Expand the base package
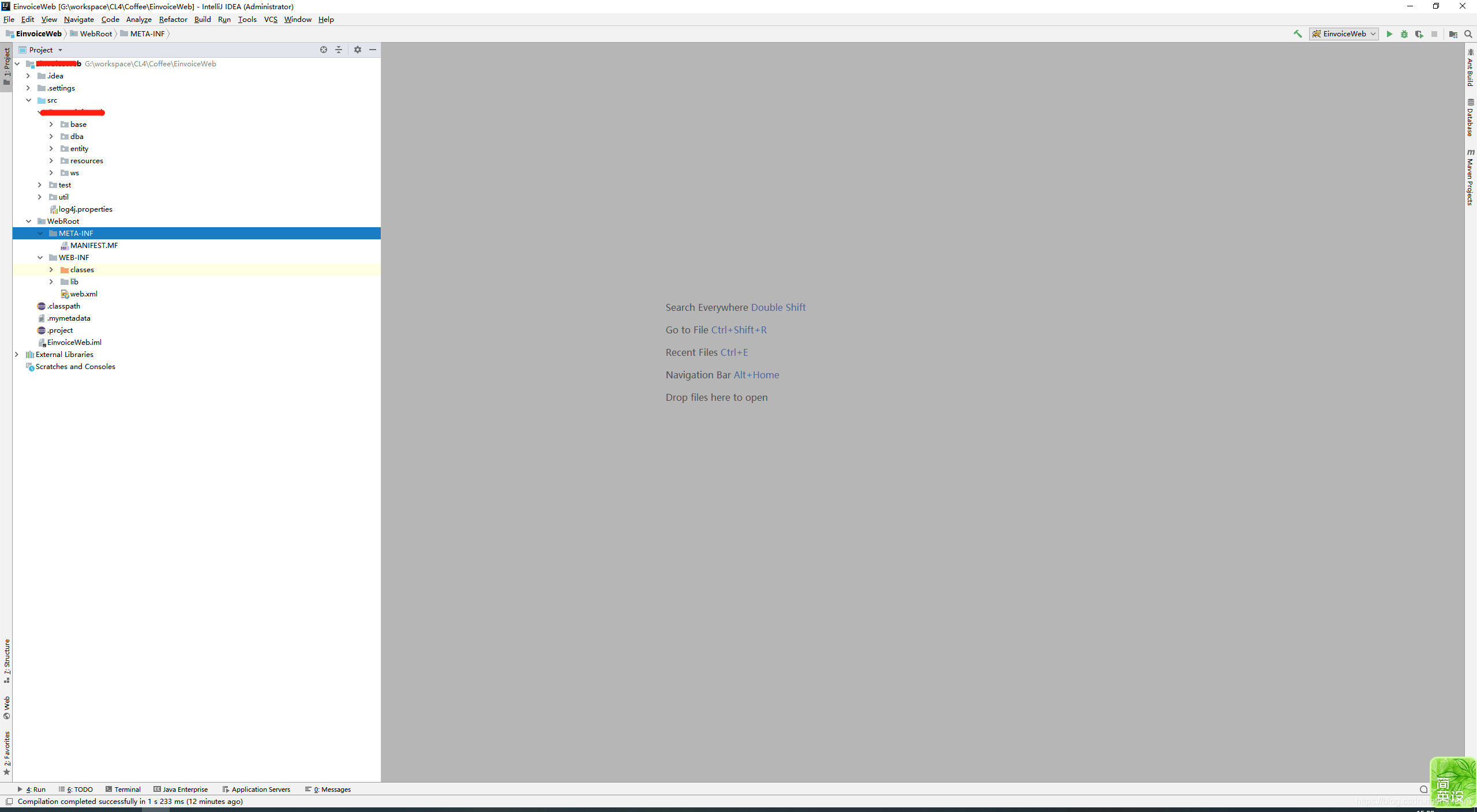The image size is (1477, 812). (51, 125)
